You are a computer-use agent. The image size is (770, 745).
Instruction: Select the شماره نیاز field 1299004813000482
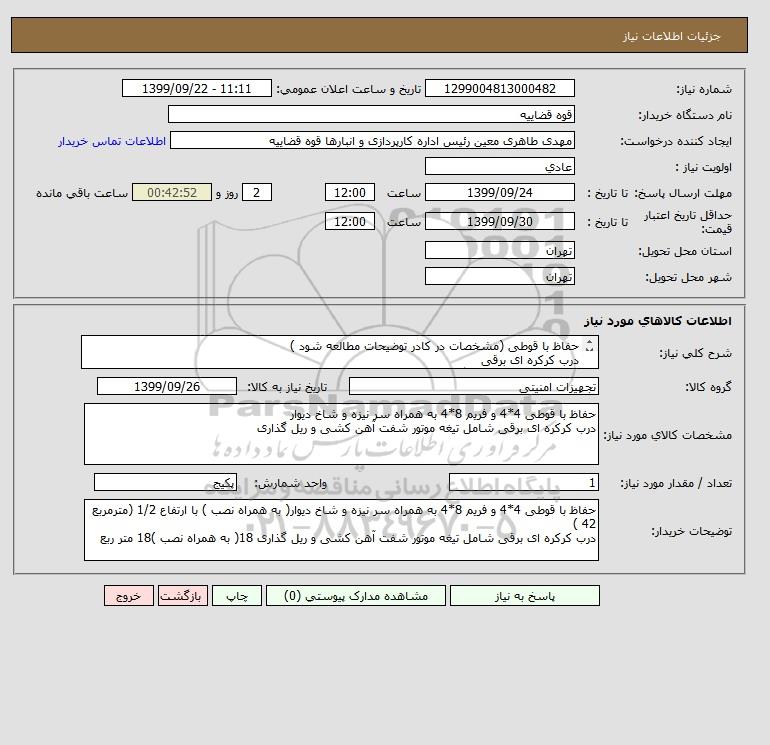point(499,89)
